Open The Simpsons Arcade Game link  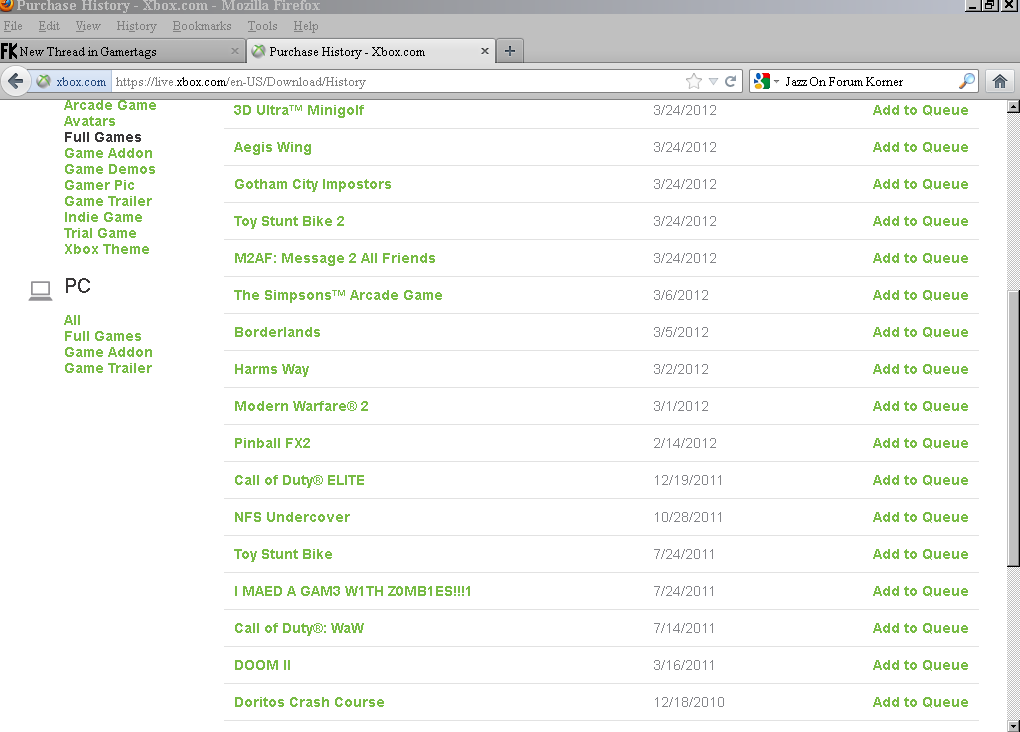[338, 295]
